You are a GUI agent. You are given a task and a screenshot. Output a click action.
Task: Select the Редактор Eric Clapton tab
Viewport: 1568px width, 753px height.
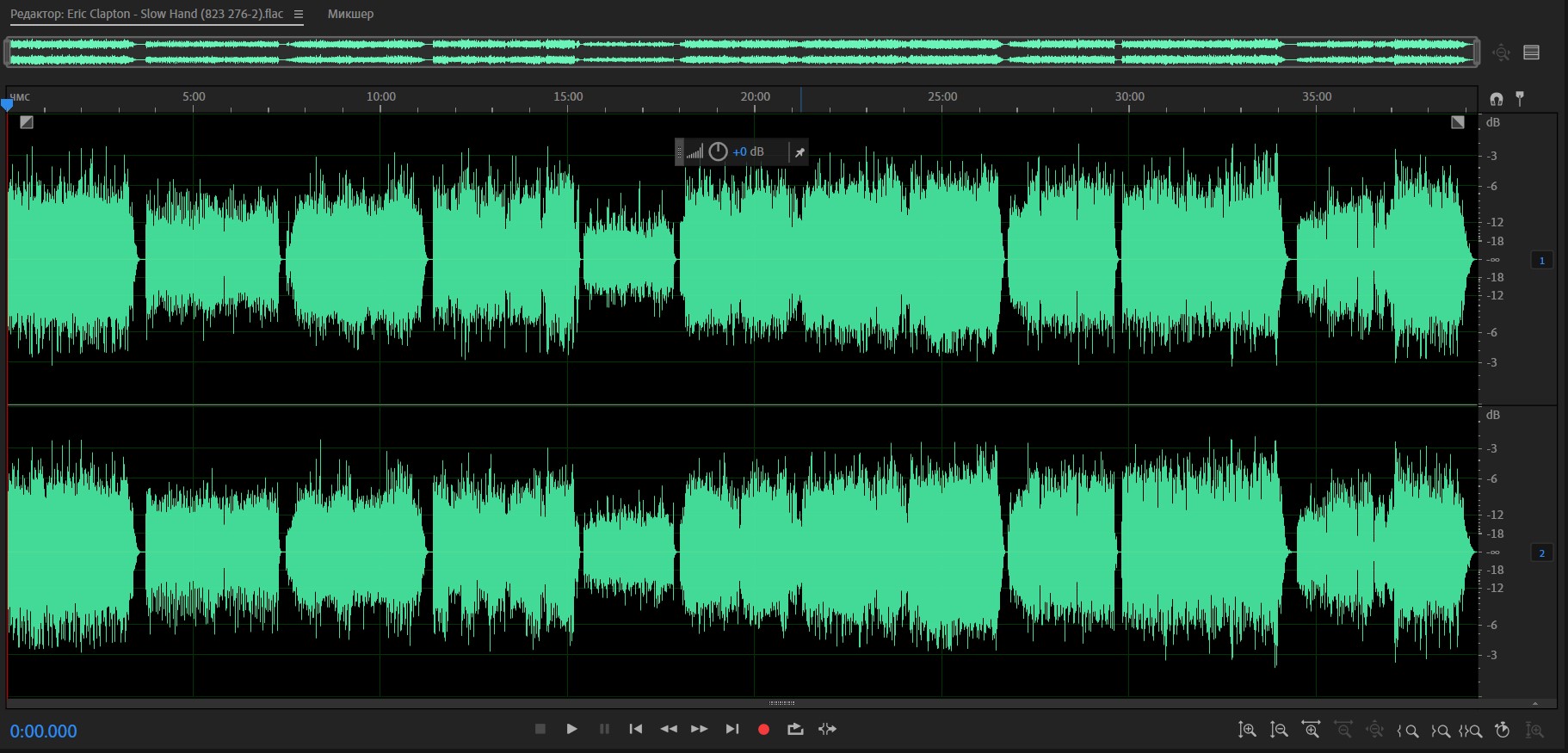(146, 14)
